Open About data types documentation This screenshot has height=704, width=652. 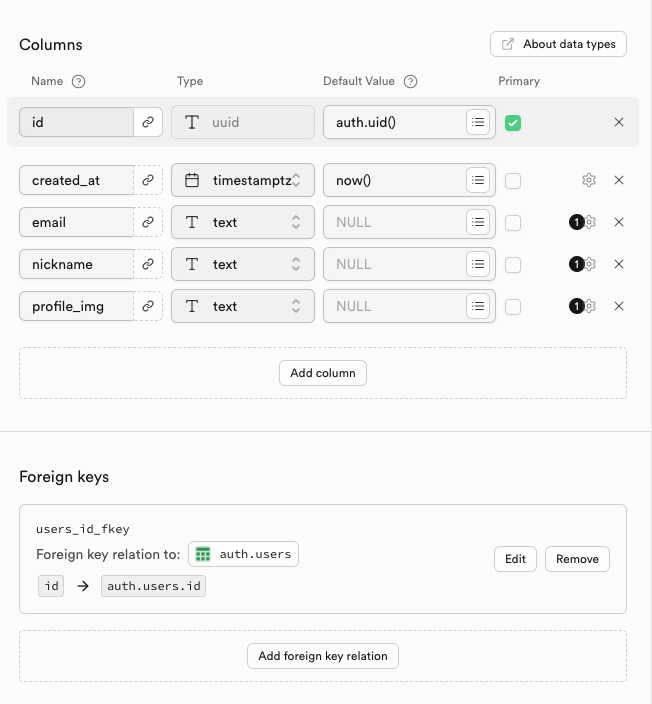(558, 44)
